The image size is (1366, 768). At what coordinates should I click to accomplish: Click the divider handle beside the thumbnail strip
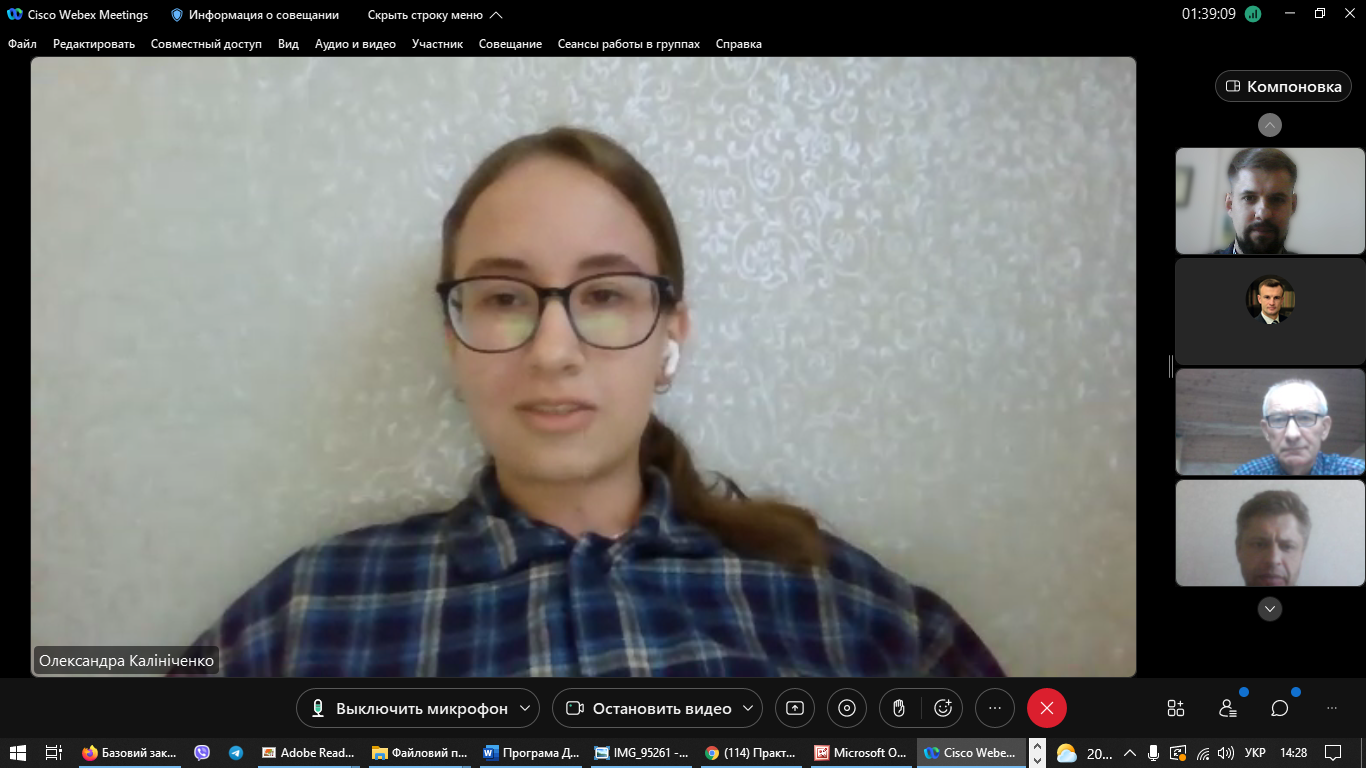[x=1170, y=367]
